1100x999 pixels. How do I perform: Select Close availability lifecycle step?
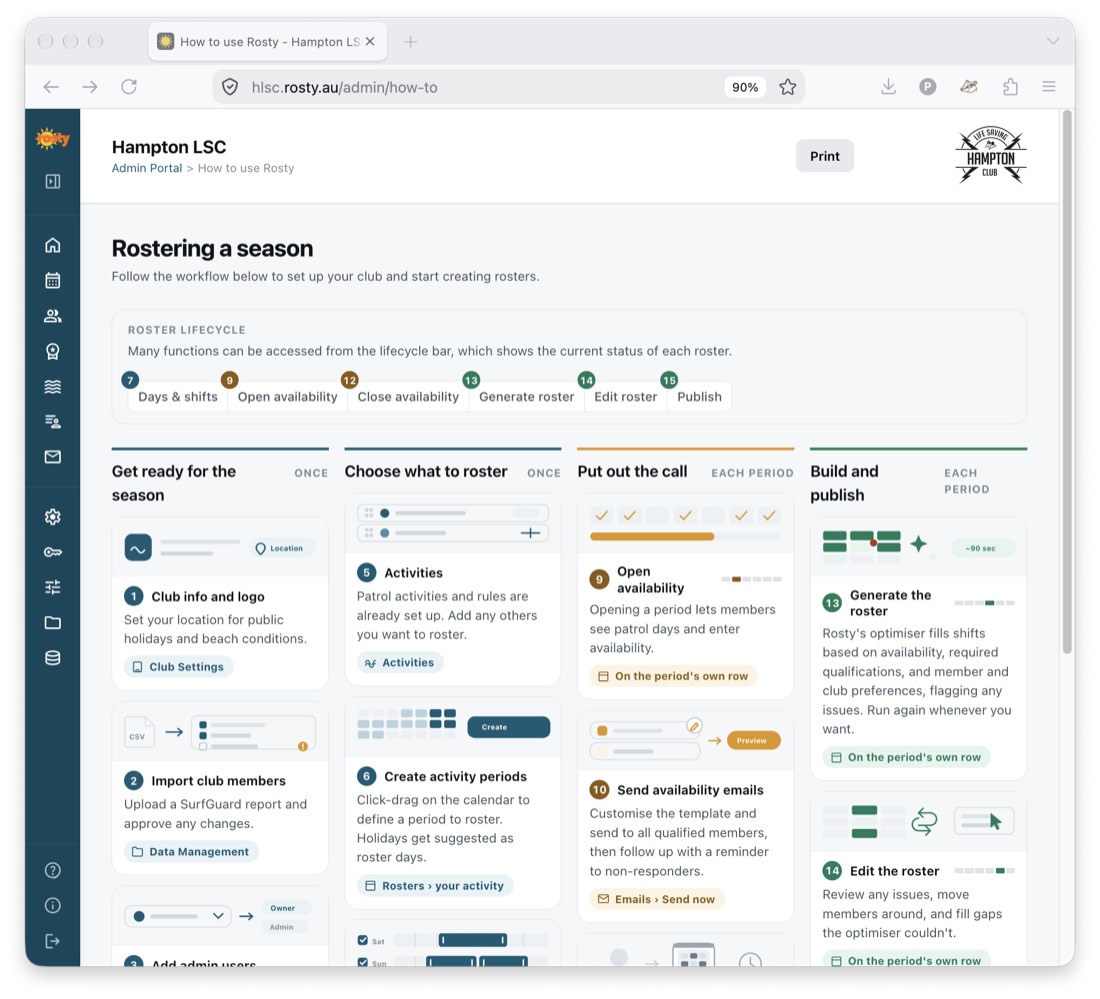point(408,397)
